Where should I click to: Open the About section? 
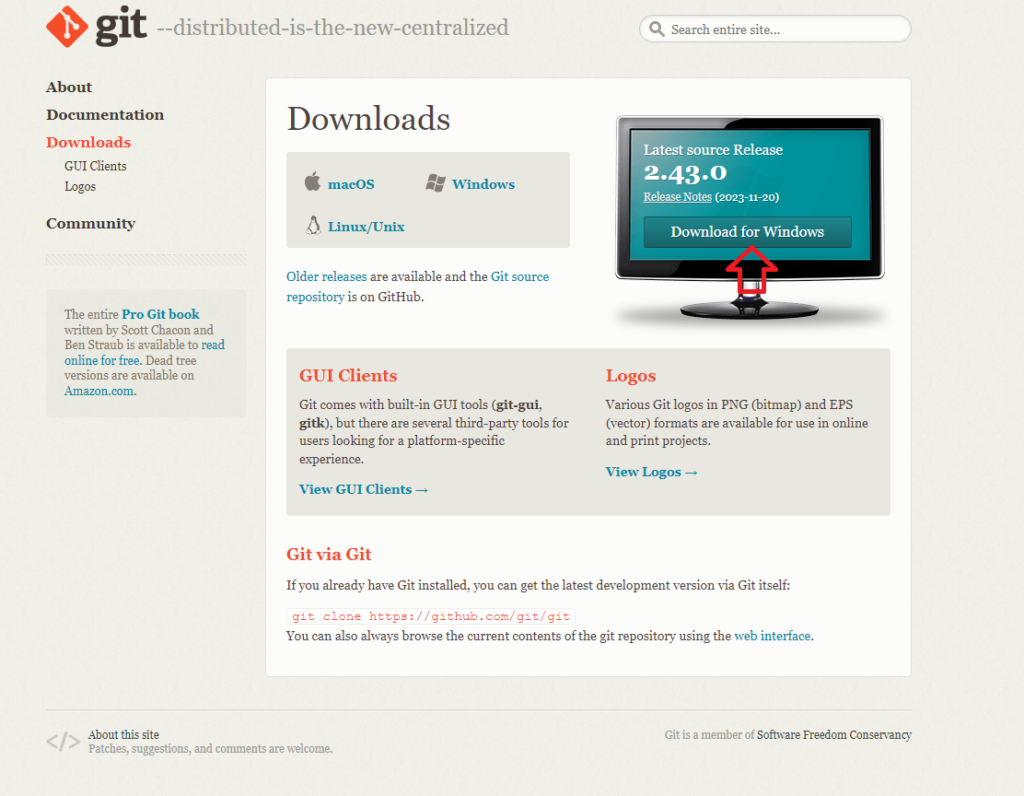pyautogui.click(x=69, y=87)
